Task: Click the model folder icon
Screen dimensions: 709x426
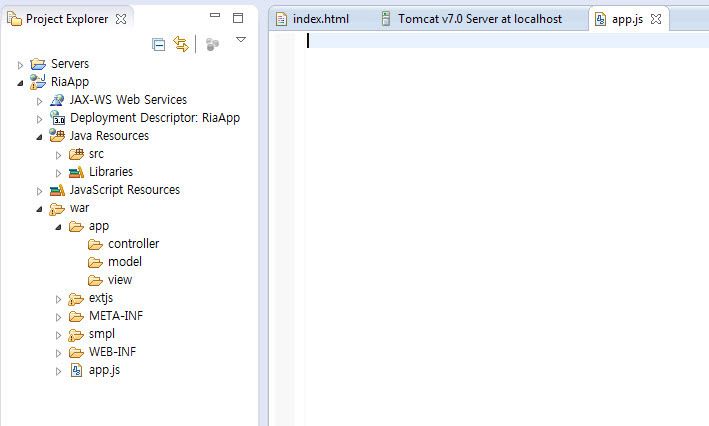Action: [95, 262]
